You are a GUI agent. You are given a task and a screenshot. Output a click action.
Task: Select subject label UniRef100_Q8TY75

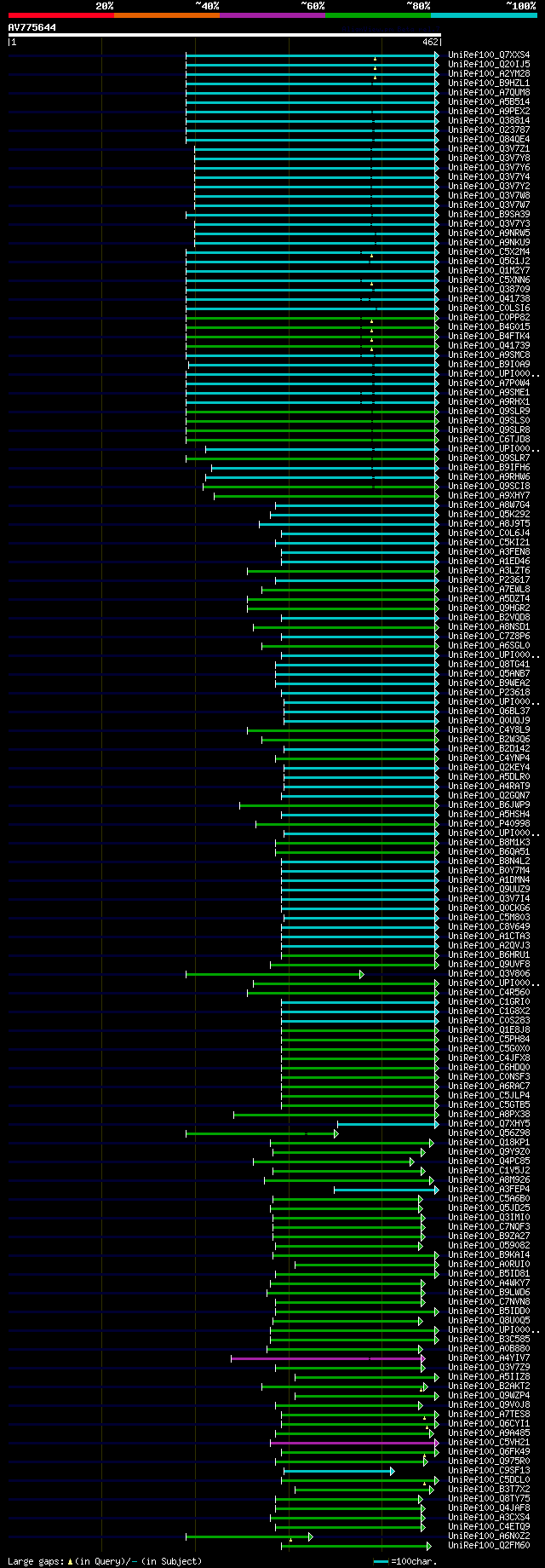click(x=489, y=1498)
